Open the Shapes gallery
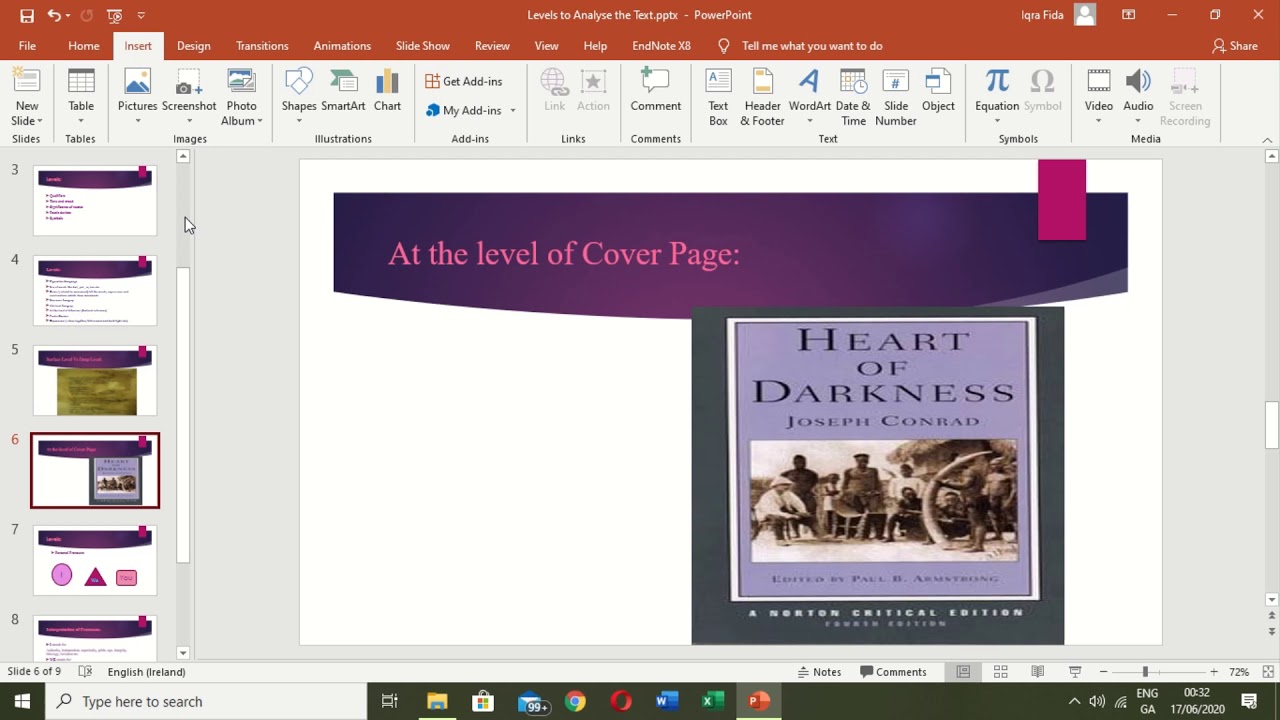Viewport: 1280px width, 720px height. (x=299, y=97)
